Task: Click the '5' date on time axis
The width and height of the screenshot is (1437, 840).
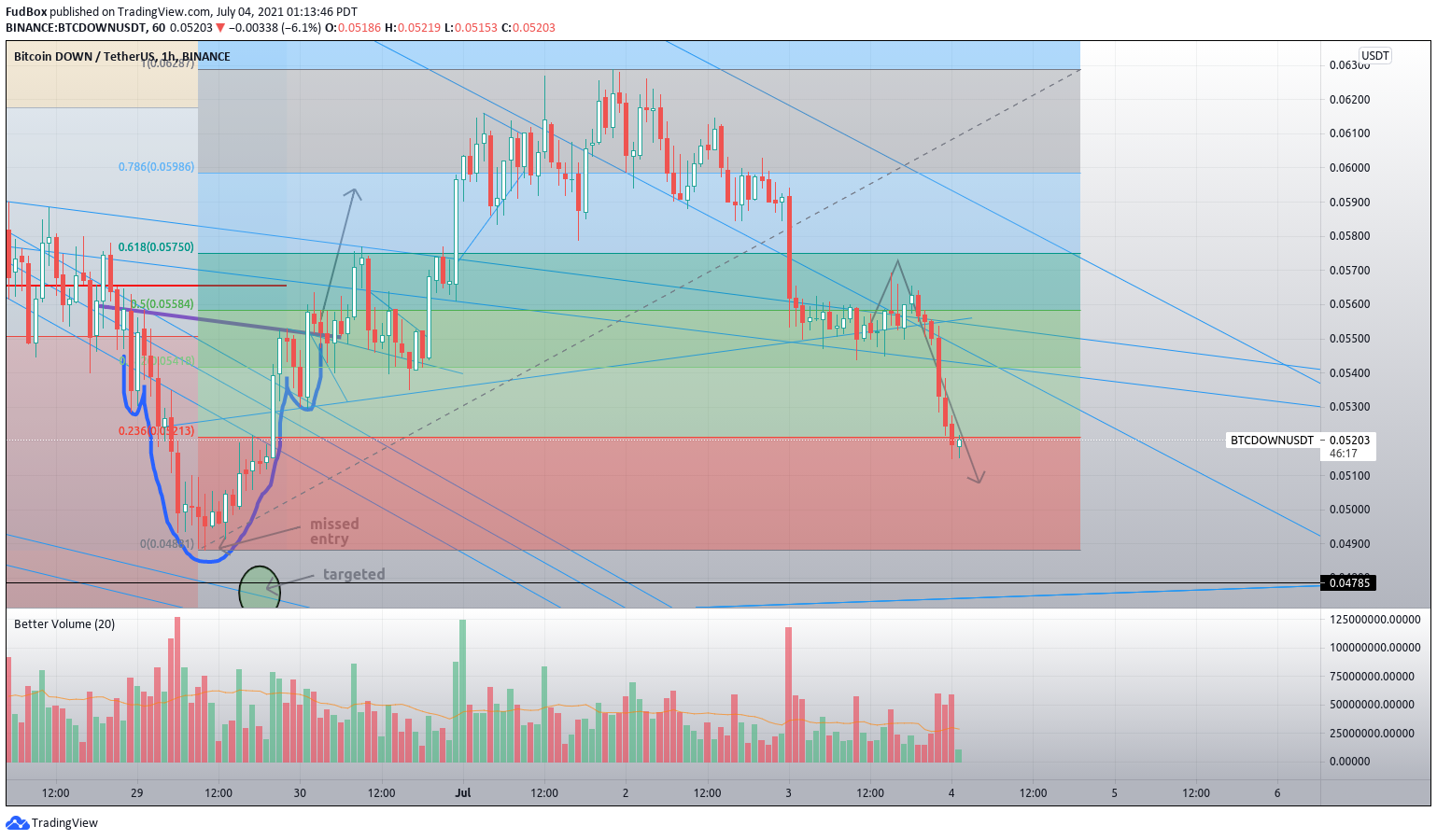Action: [1114, 793]
